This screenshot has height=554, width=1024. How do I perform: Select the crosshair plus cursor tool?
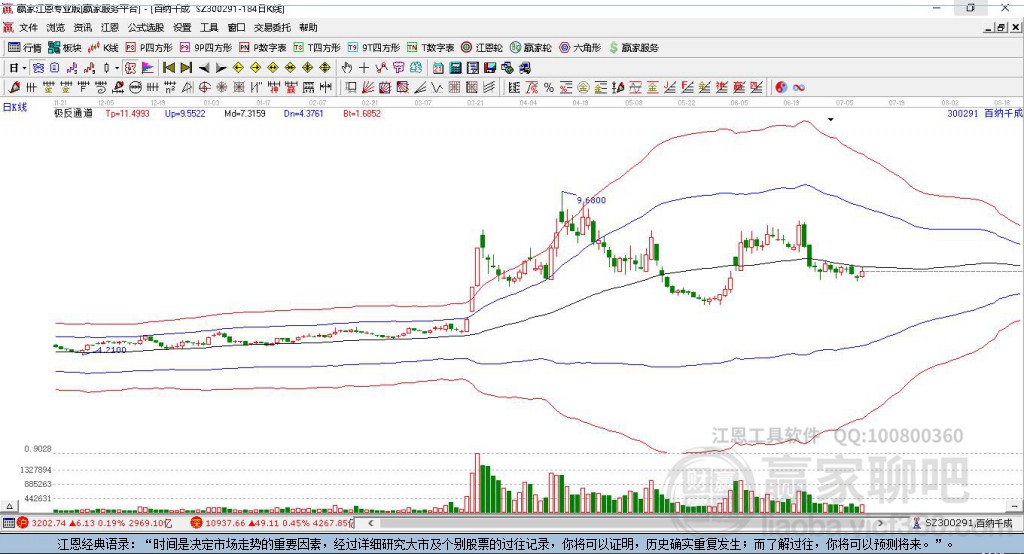(x=364, y=68)
